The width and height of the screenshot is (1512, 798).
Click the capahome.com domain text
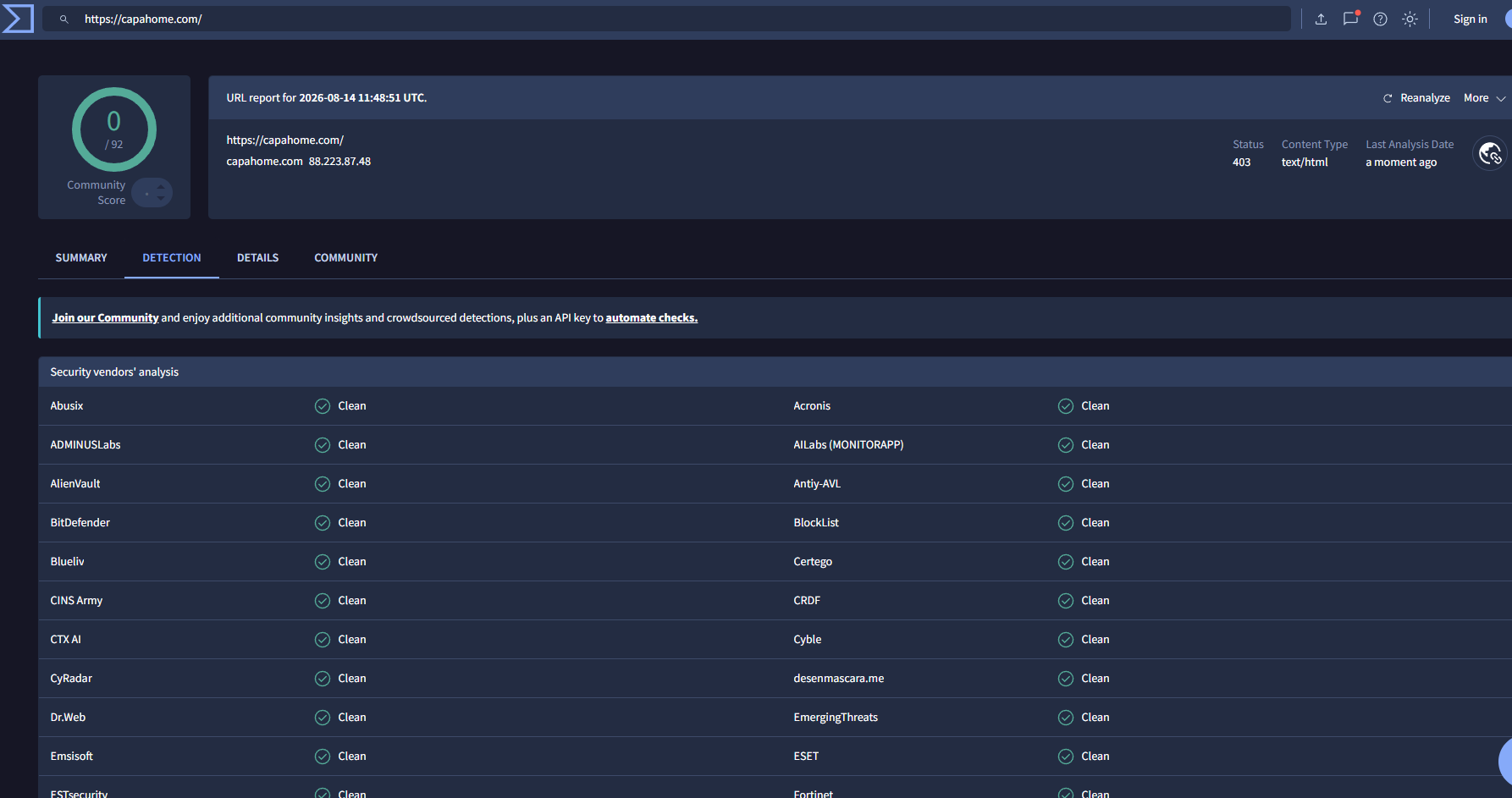pos(264,162)
